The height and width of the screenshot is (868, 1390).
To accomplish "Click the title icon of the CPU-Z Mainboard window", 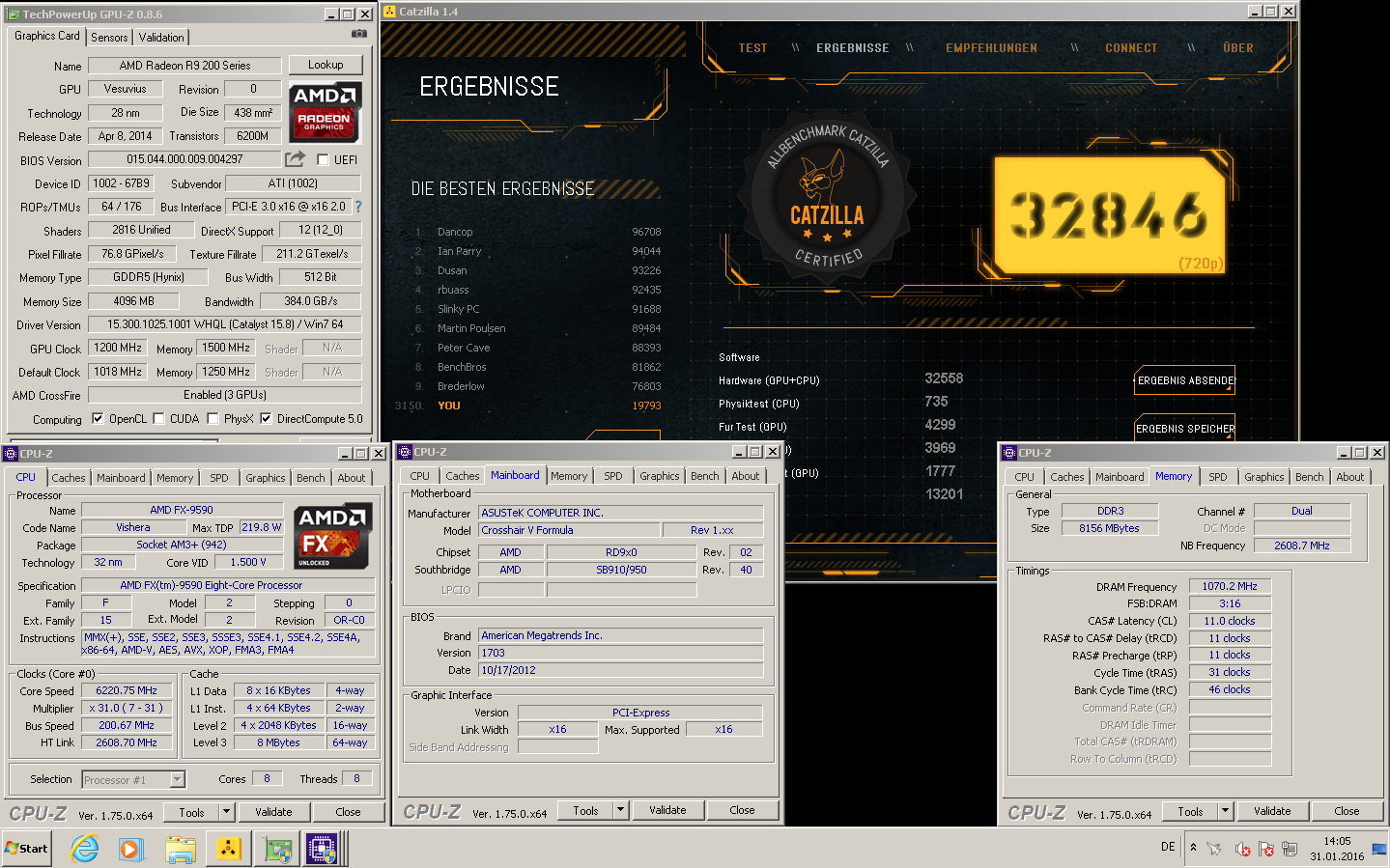I will coord(406,451).
